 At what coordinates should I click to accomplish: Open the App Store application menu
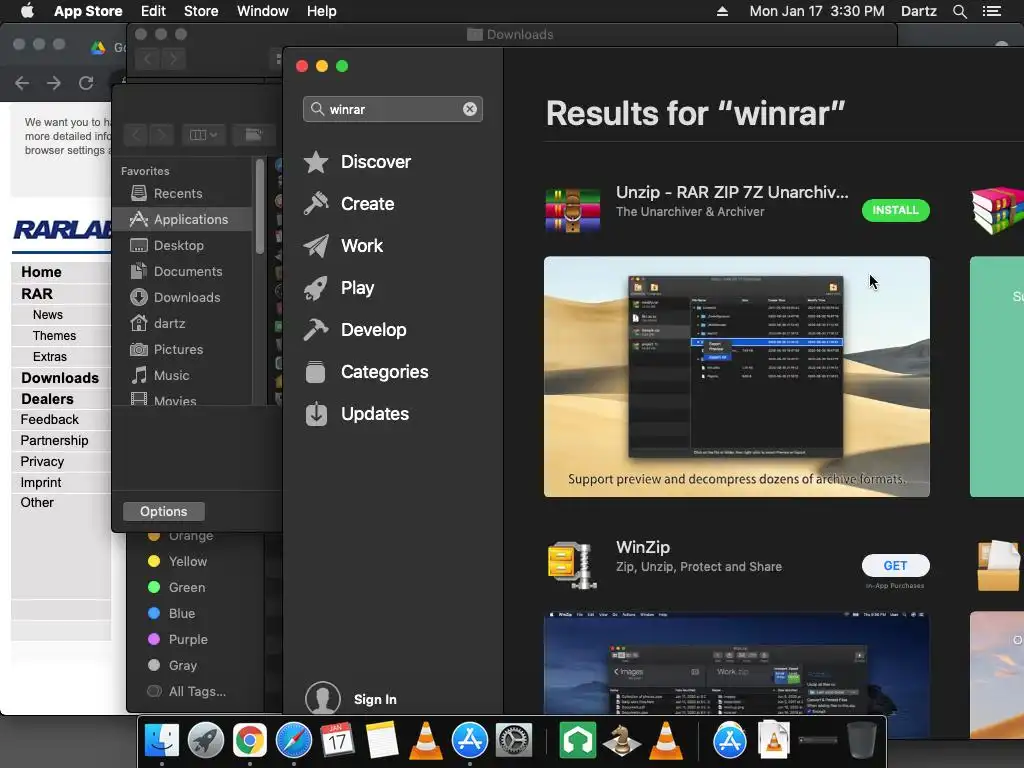pyautogui.click(x=88, y=11)
